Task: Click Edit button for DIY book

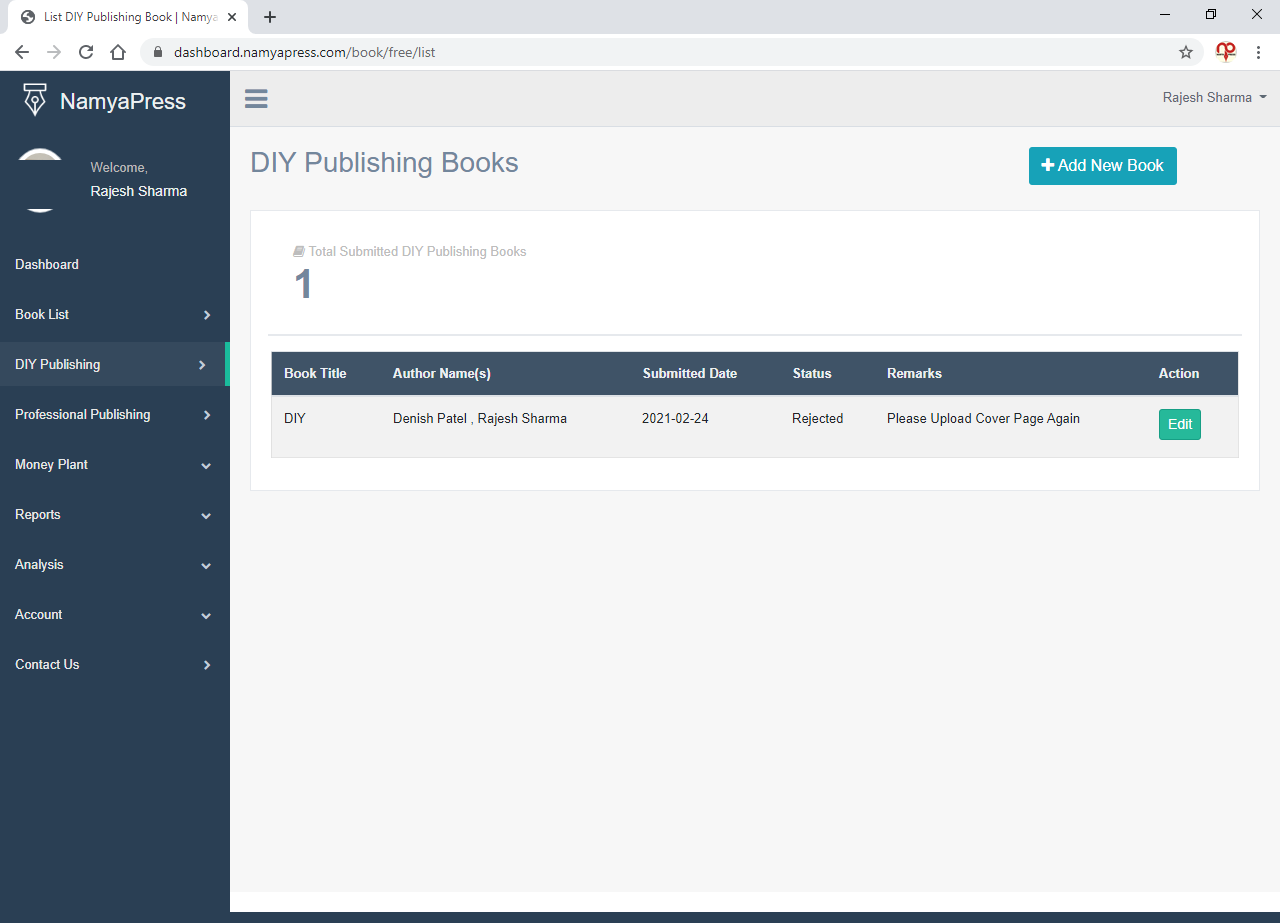Action: (1180, 424)
